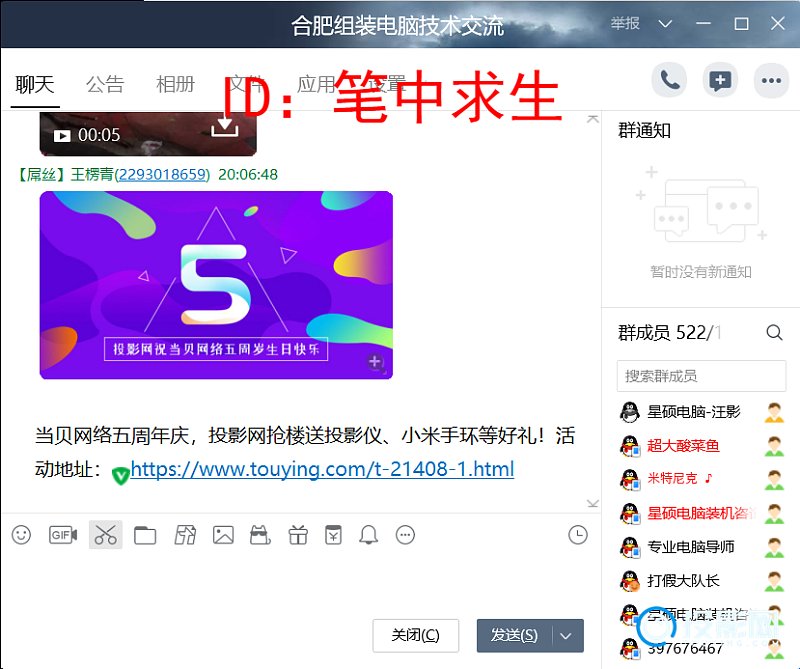Screen dimensions: 800x669
Task: Select member 米特尼克
Action: point(680,478)
